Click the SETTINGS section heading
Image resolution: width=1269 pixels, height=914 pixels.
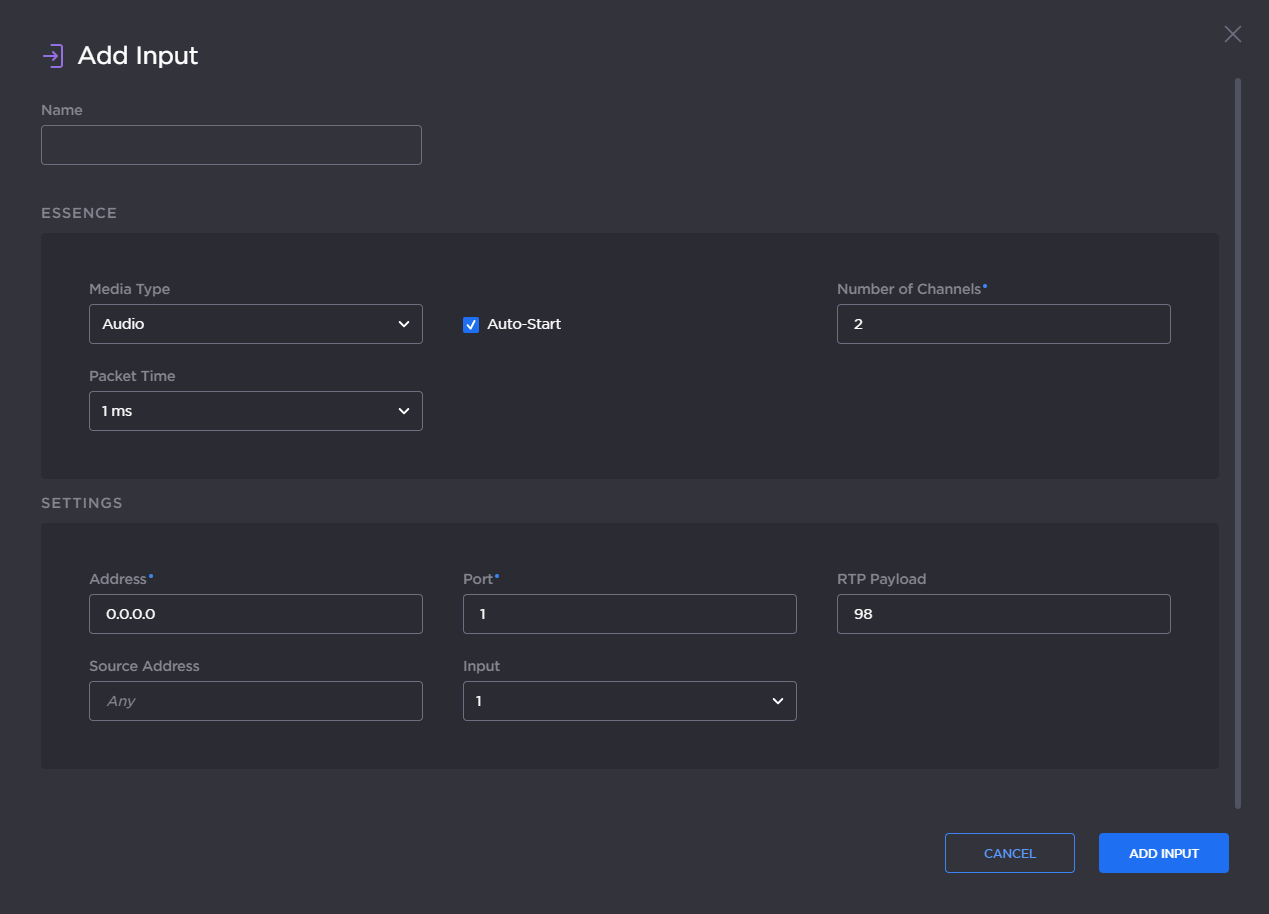pyautogui.click(x=82, y=503)
